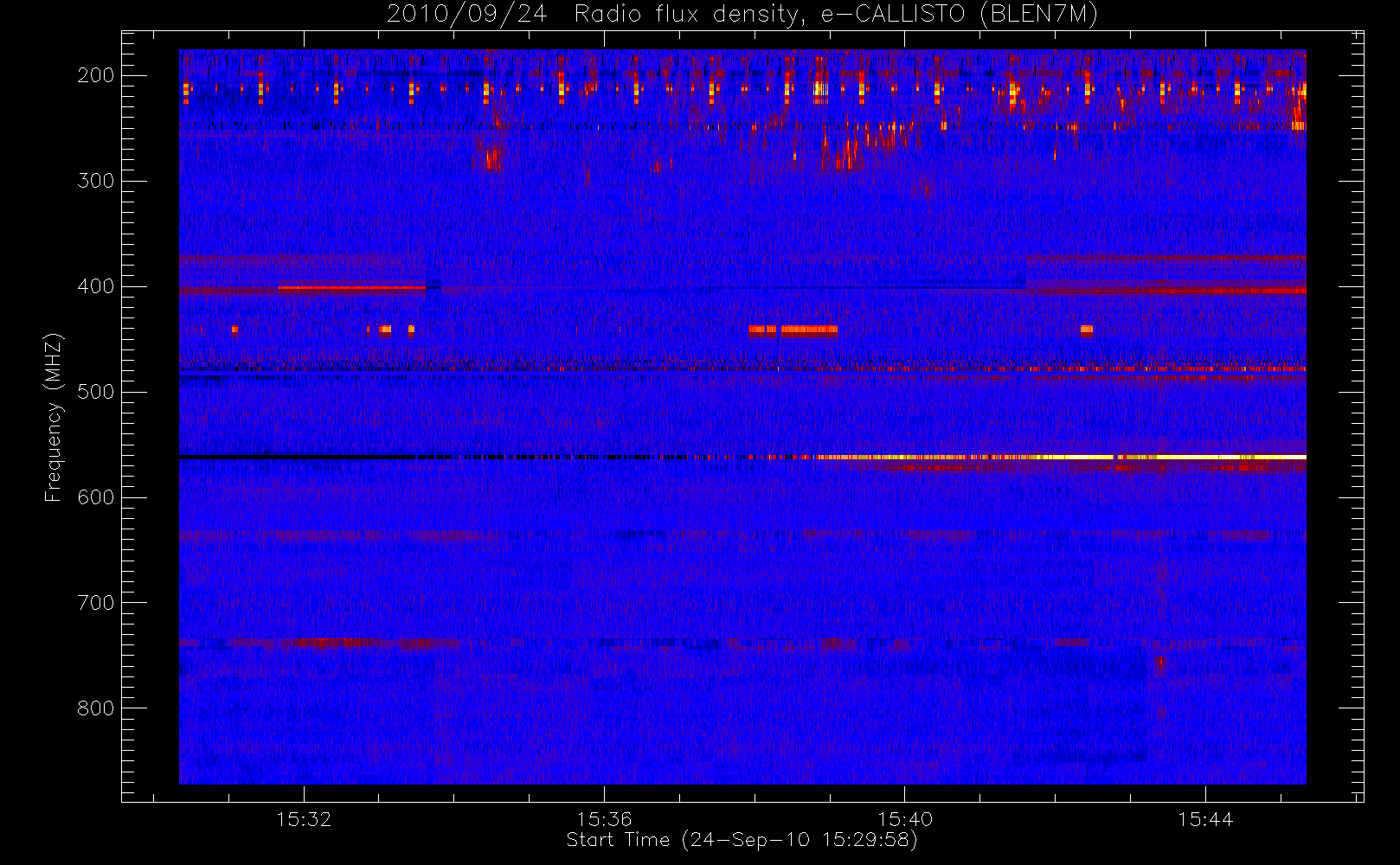Click the 15:32 time tick label
The width and height of the screenshot is (1400, 865).
304,819
